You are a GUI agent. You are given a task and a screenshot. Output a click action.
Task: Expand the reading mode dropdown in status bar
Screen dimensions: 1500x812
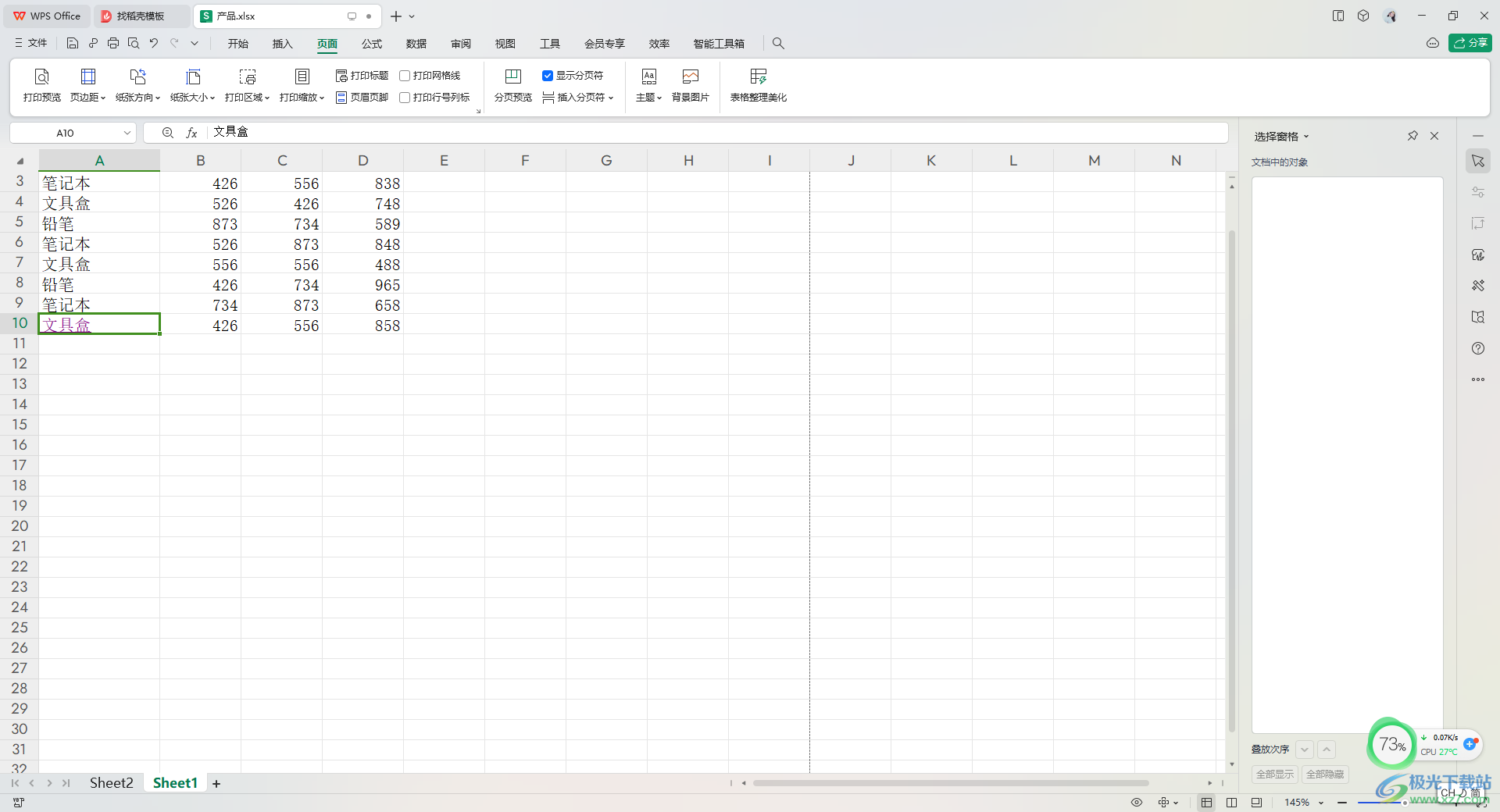pos(1176,803)
